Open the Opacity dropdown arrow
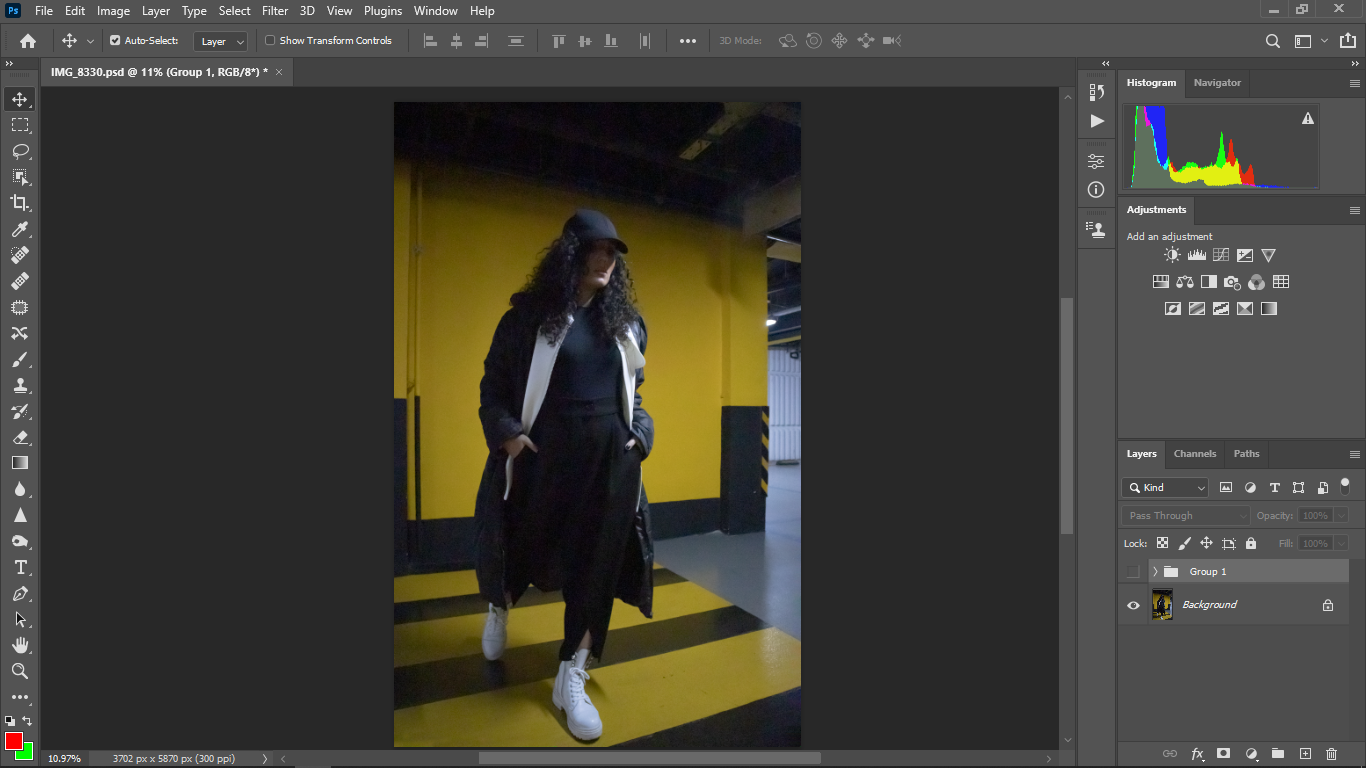Screen dimensions: 1366x768 pos(1341,516)
